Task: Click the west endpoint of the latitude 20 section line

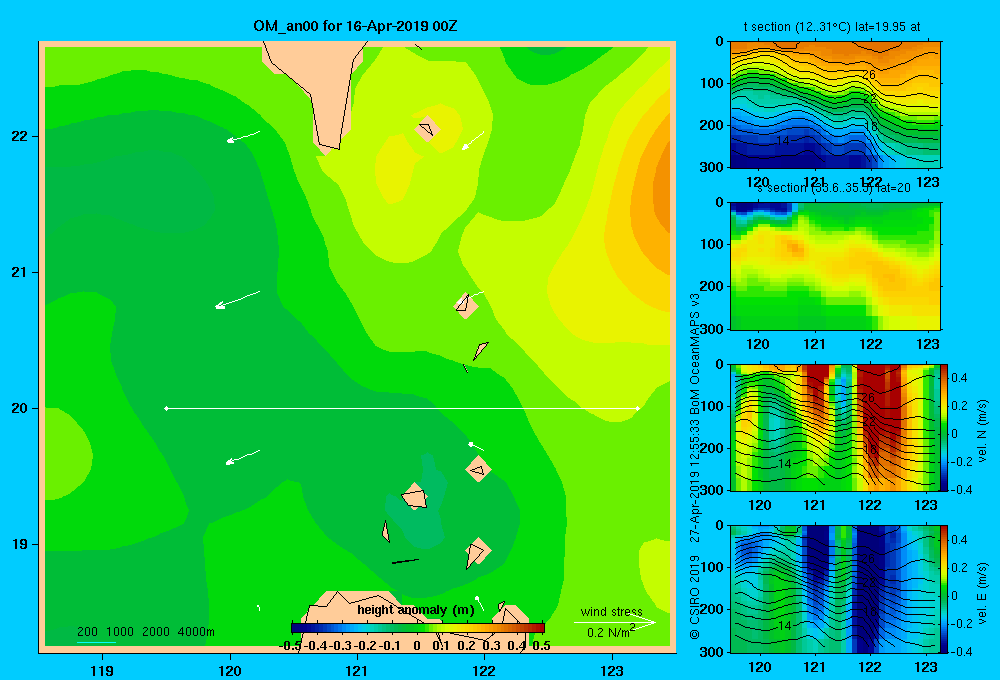Action: [166, 408]
